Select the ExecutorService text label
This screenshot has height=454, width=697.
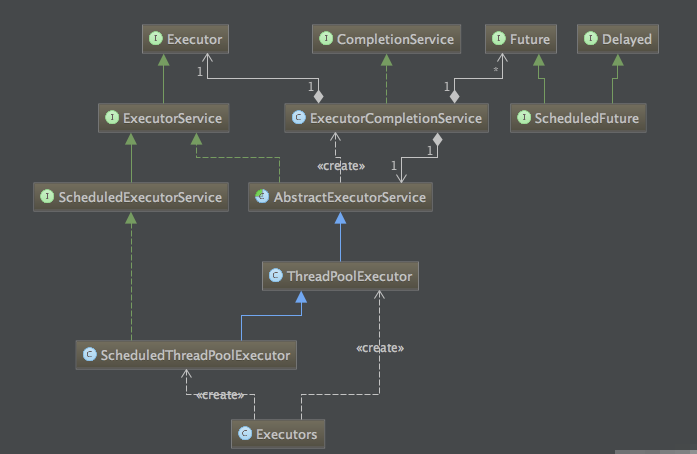[x=172, y=118]
